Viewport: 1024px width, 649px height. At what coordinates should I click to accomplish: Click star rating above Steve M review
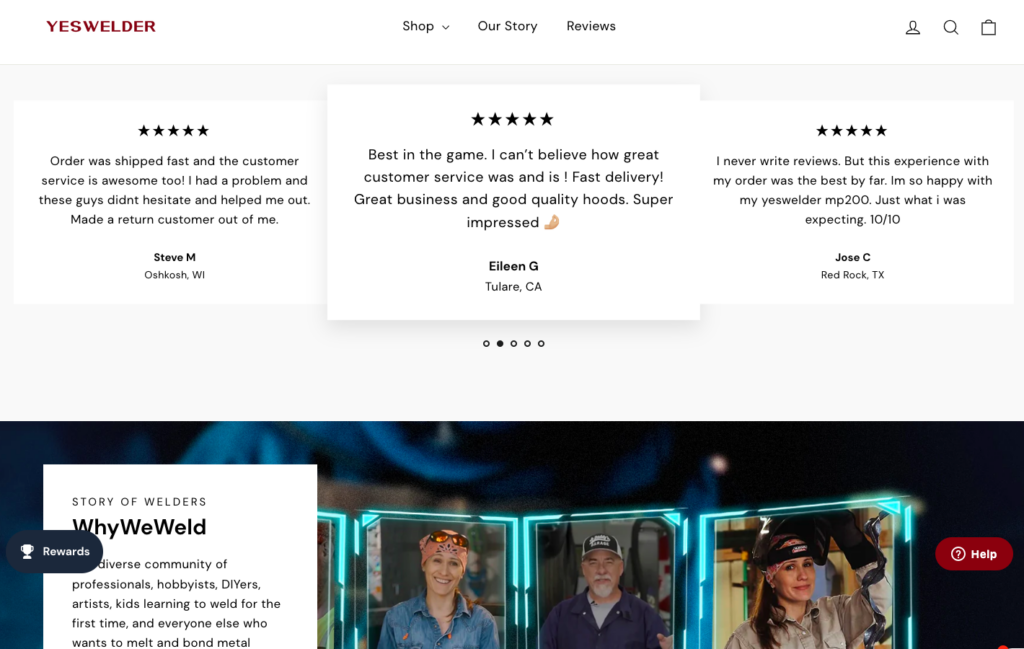pyautogui.click(x=174, y=131)
